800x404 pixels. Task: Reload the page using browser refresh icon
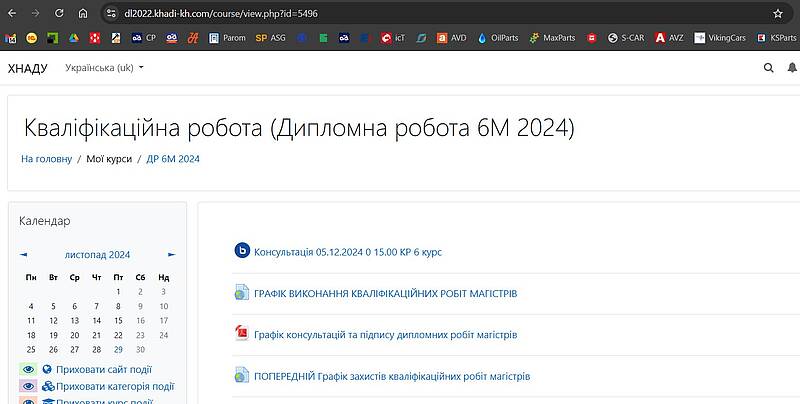pyautogui.click(x=59, y=13)
